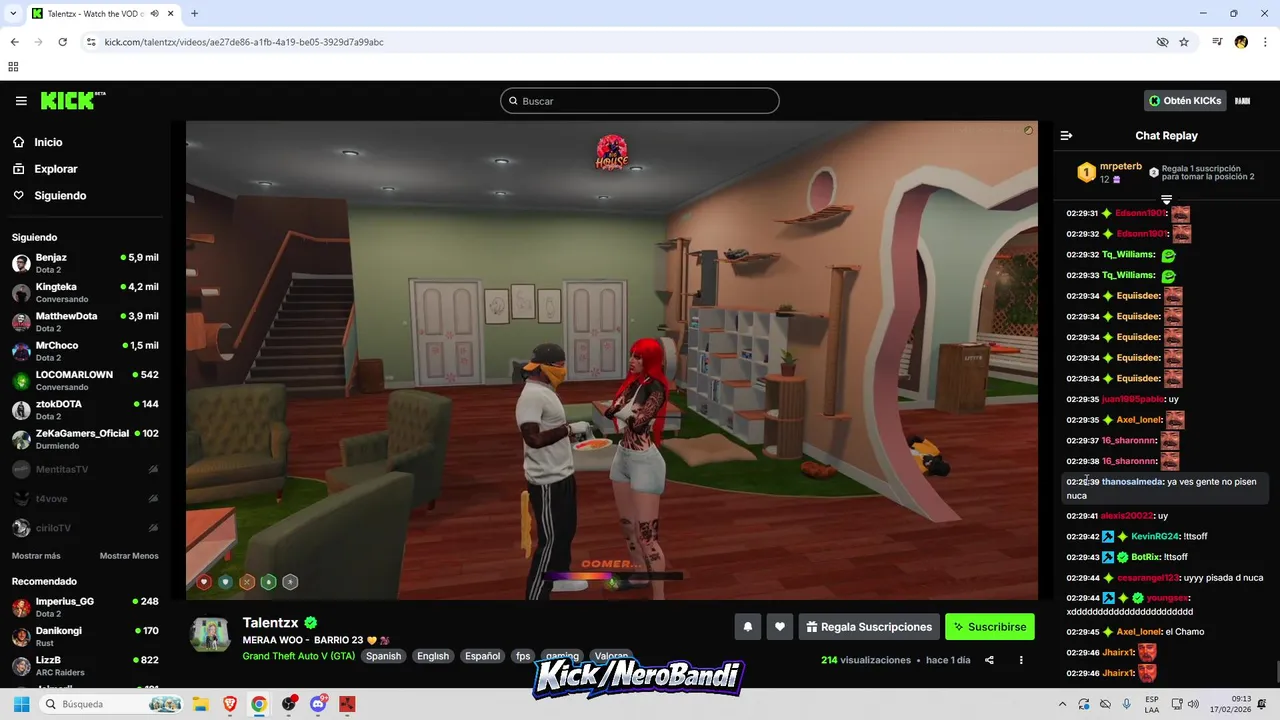The width and height of the screenshot is (1280, 720).
Task: Open LOCOMARLOWN channel in sidebar
Action: 86,380
